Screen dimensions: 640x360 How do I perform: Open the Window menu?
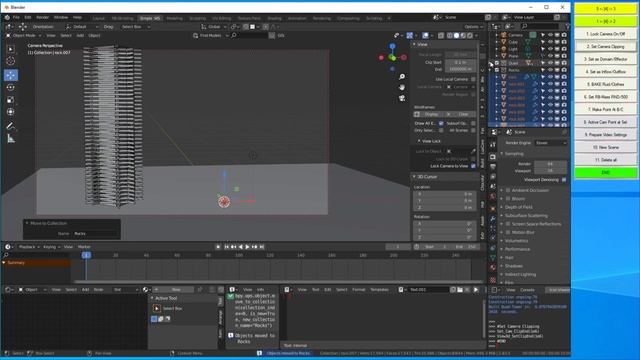pyautogui.click(x=61, y=18)
